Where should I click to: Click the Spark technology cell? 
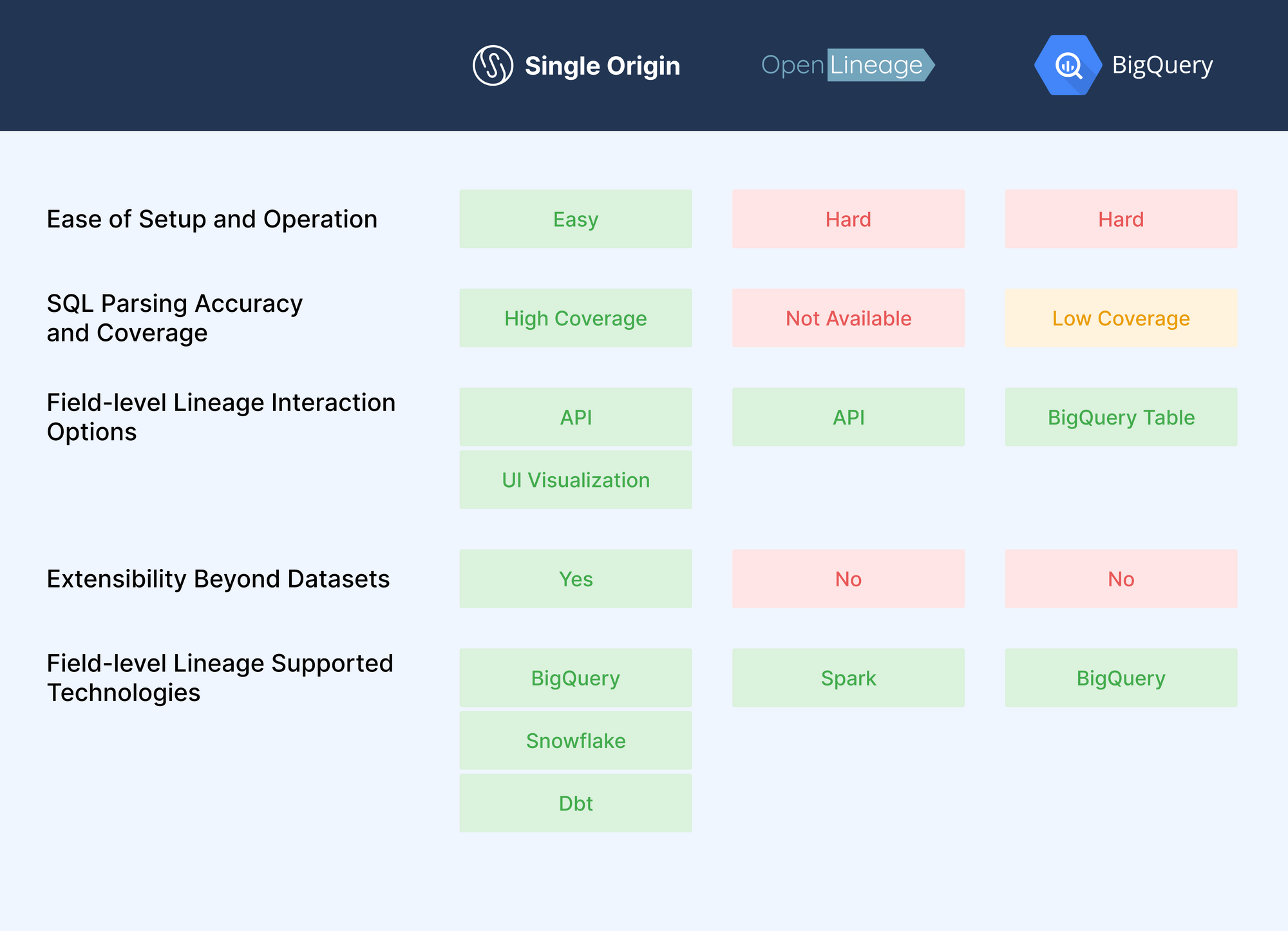848,678
